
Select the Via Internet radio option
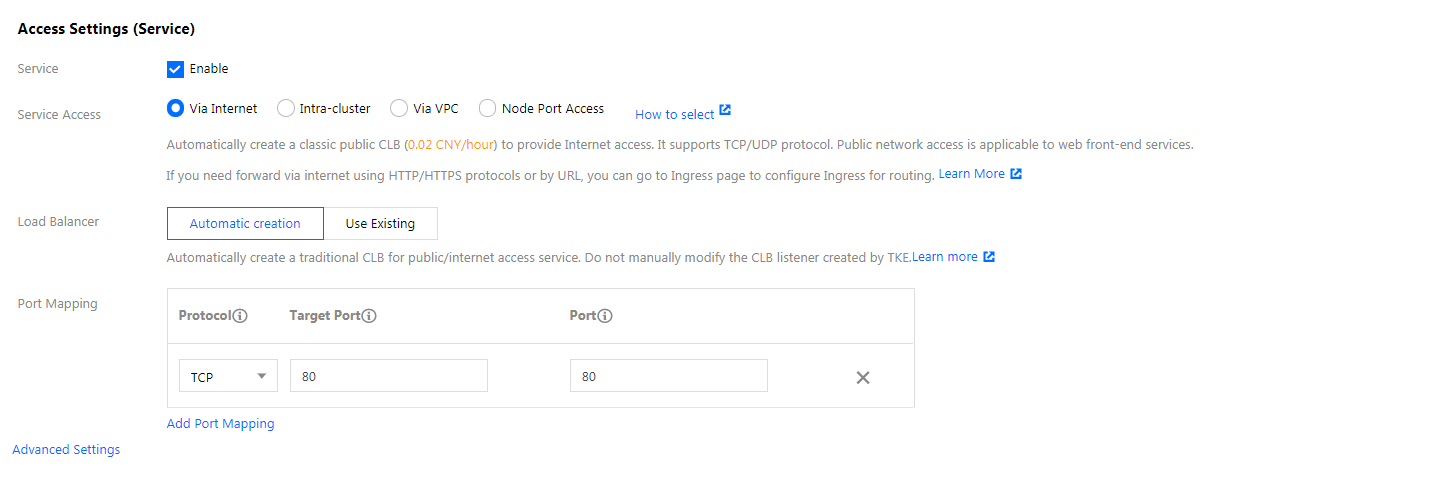tap(175, 108)
